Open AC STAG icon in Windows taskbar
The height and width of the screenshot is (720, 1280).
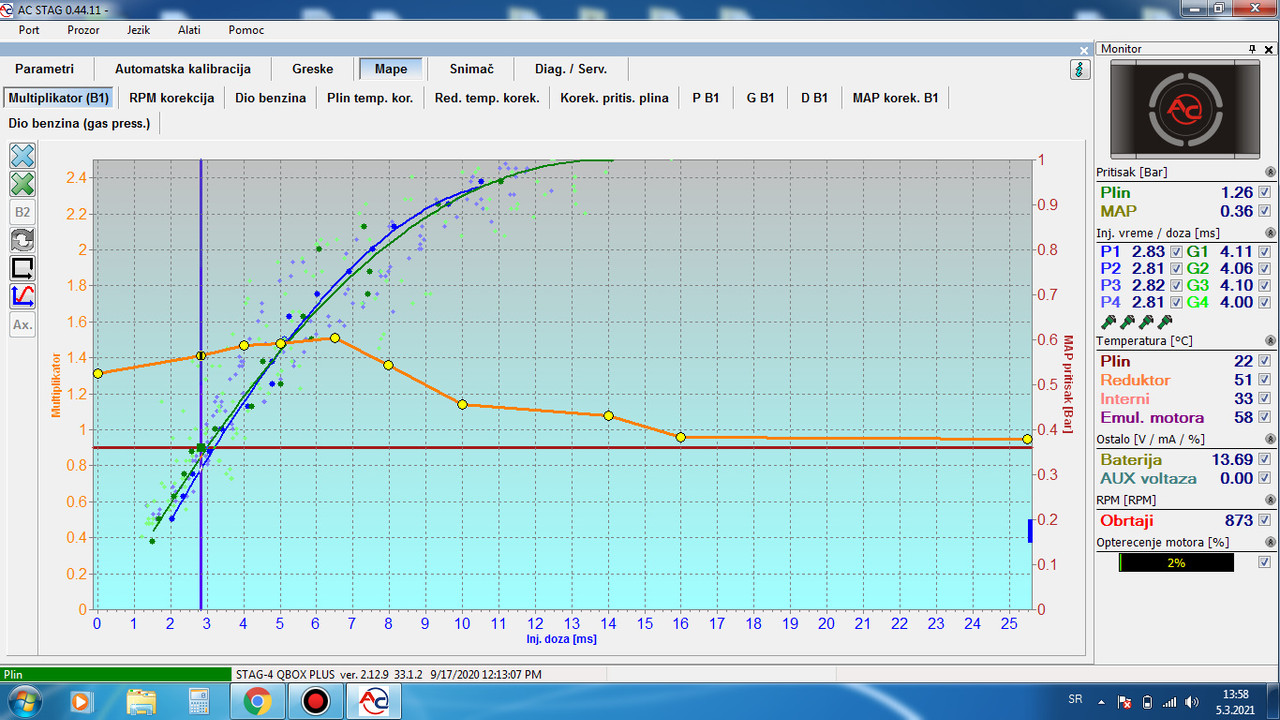373,702
